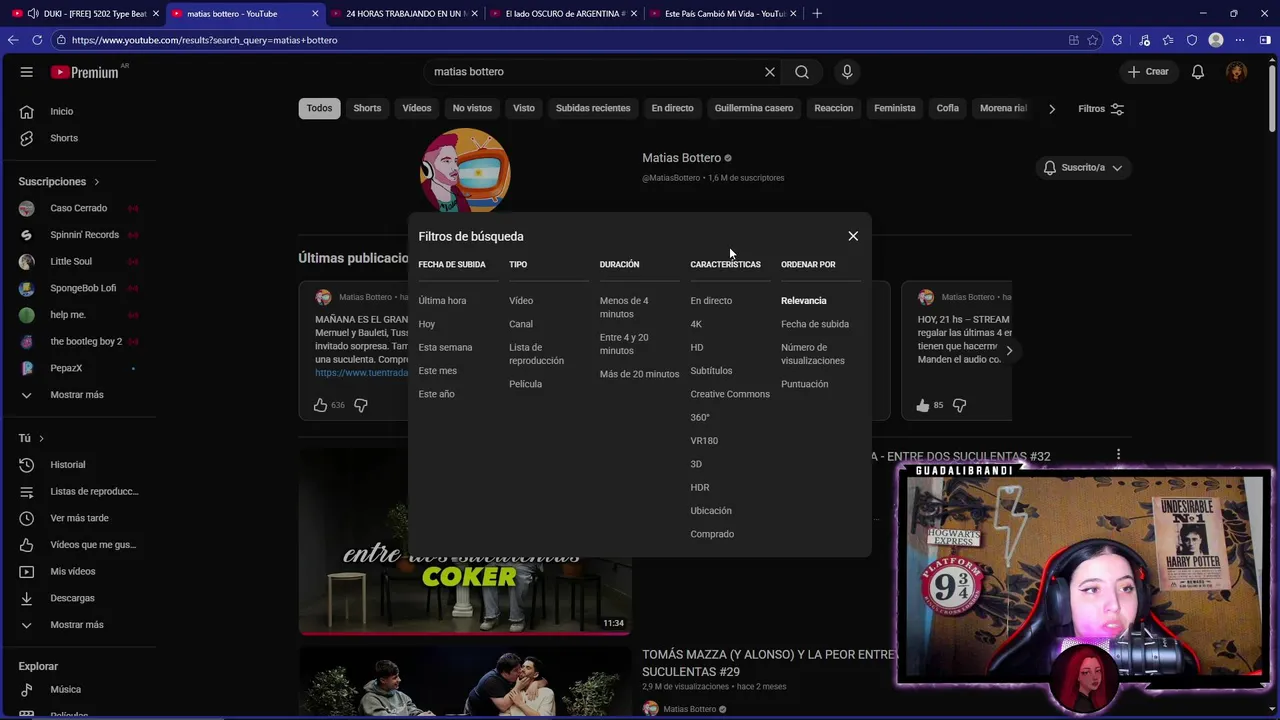Expand the Suscripciones section

point(59,182)
